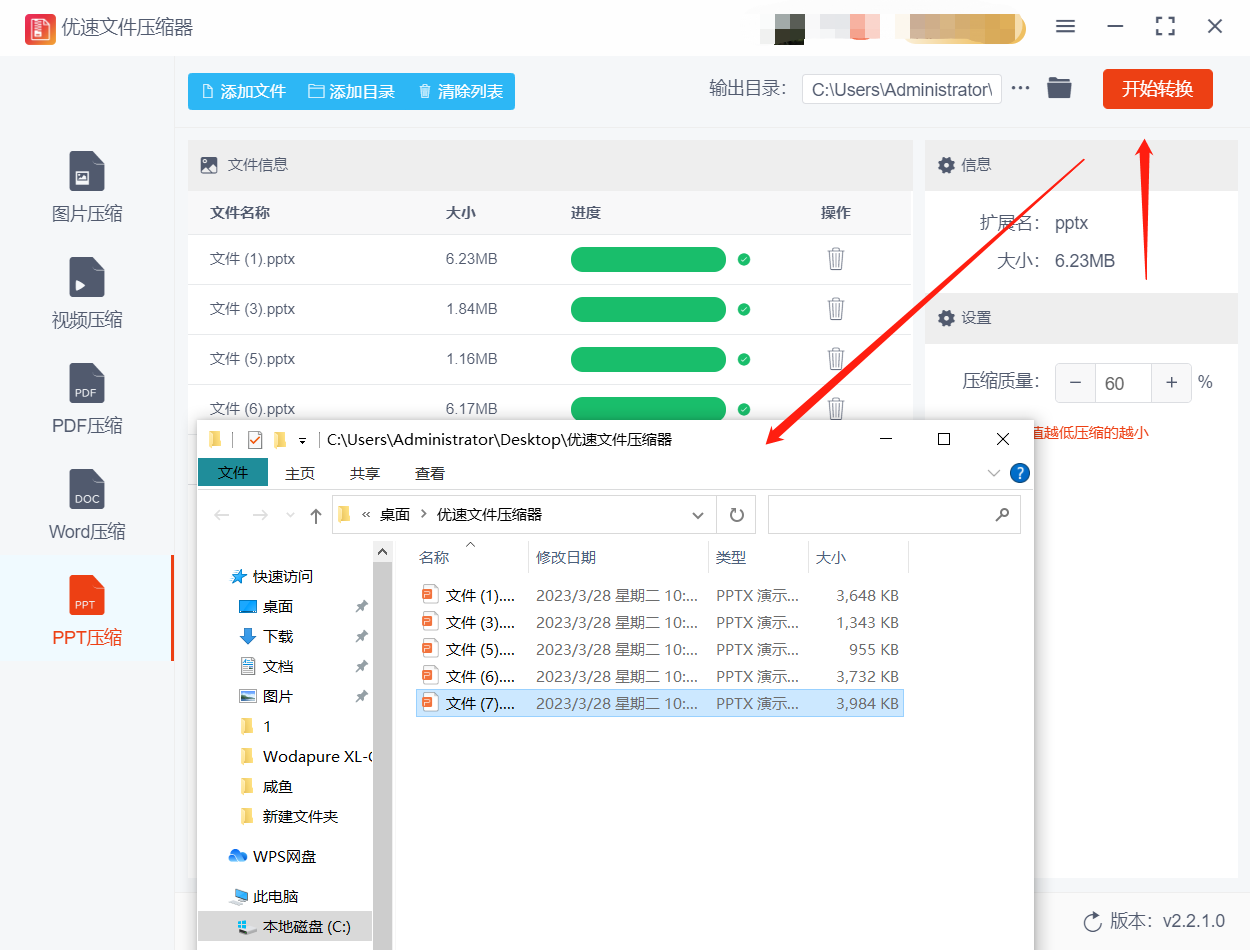Screen dimensions: 1250x950
Task: Expand the address bar history dropdown
Action: coord(698,515)
